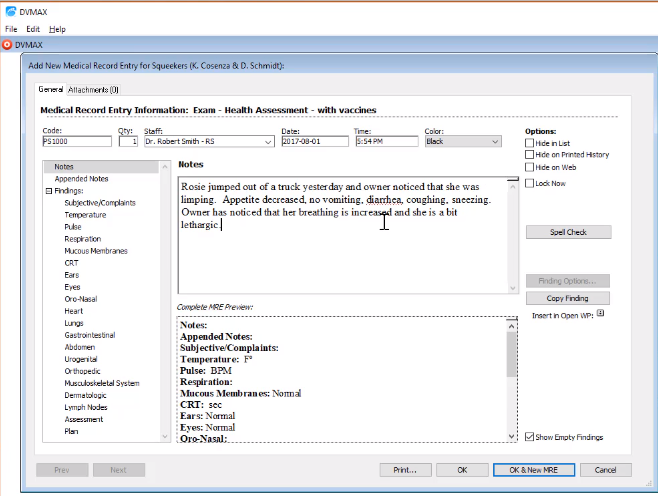
Task: Click the Prev button
Action: (x=62, y=470)
